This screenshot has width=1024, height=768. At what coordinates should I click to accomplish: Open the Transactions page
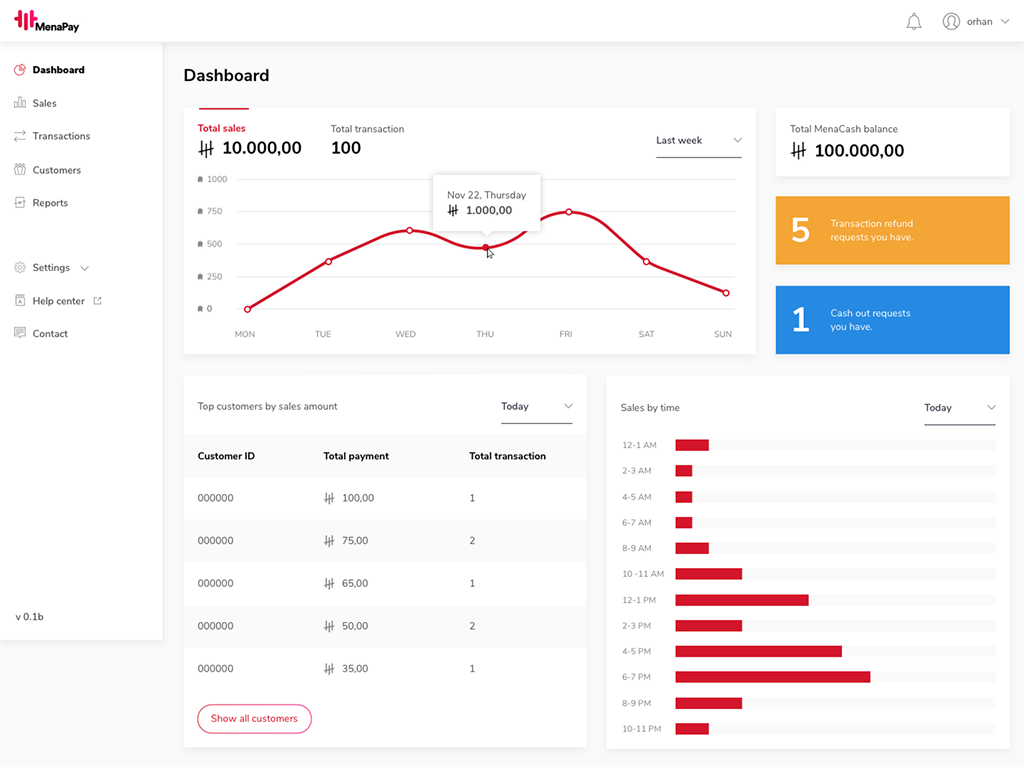click(61, 136)
